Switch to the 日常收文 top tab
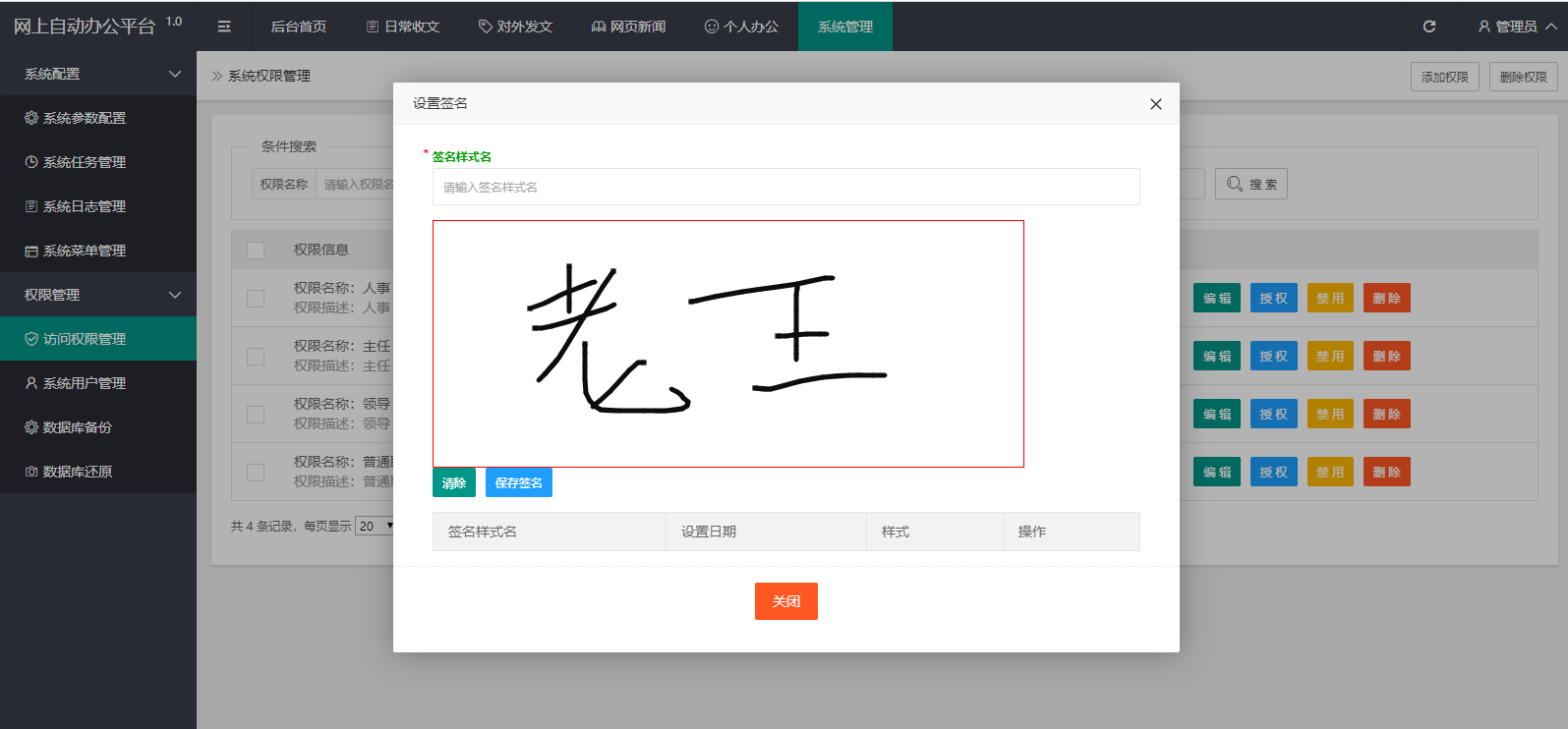 403,27
